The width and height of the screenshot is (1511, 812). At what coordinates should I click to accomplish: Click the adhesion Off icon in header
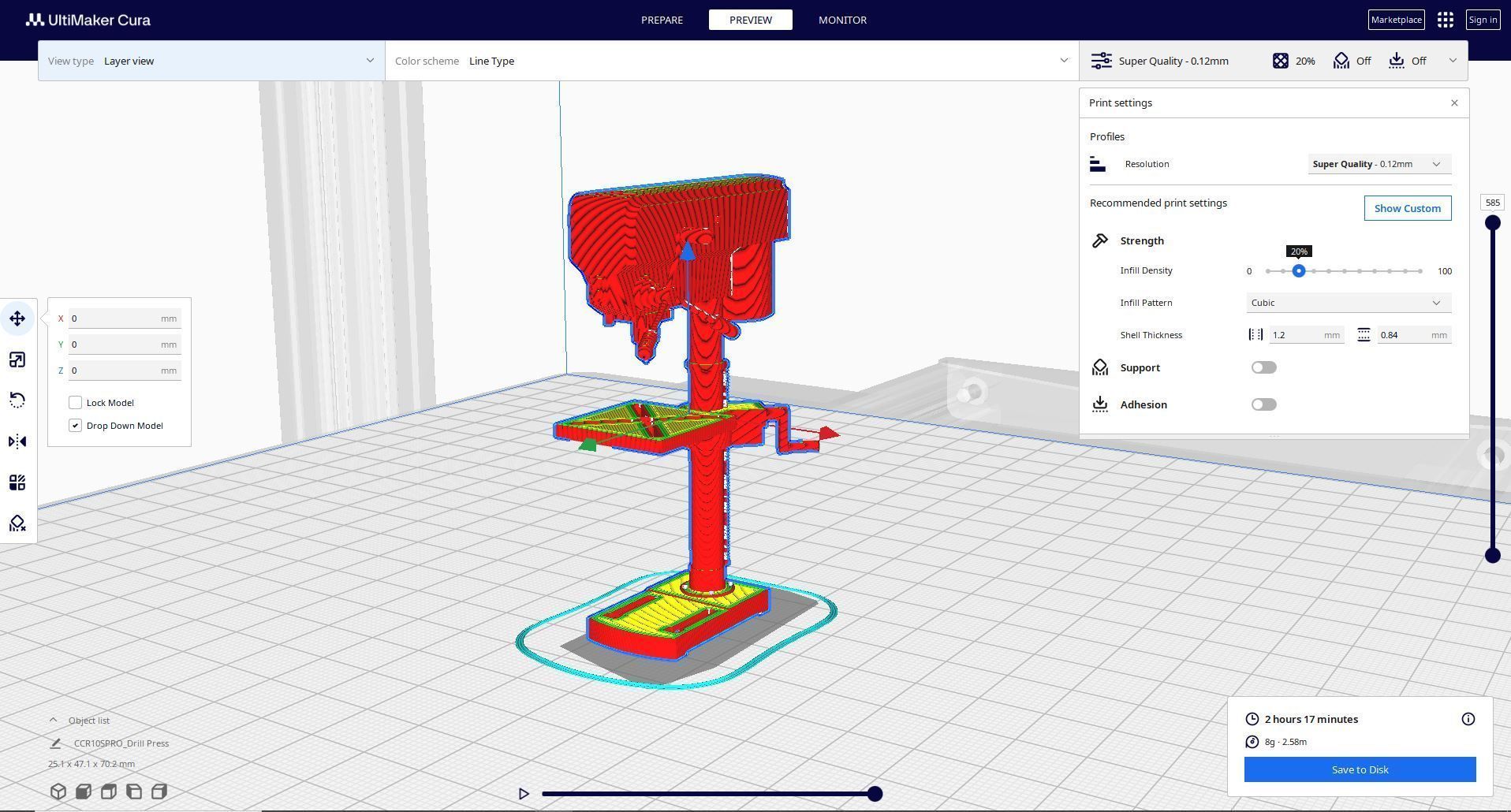click(x=1396, y=61)
